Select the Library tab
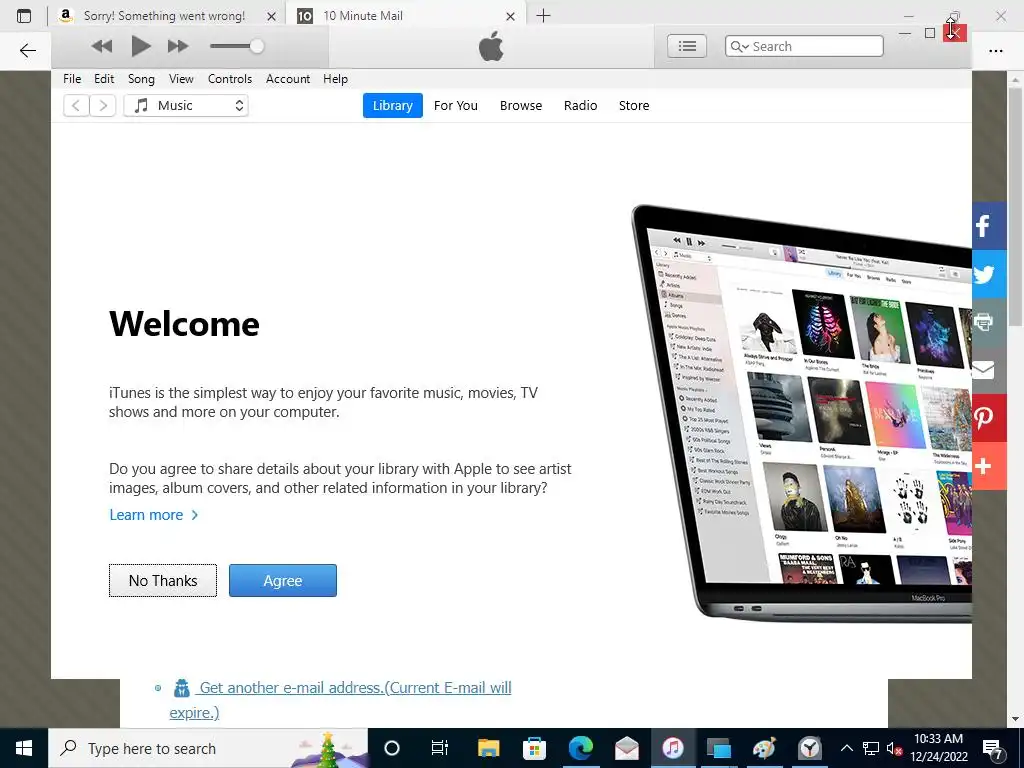 point(392,105)
